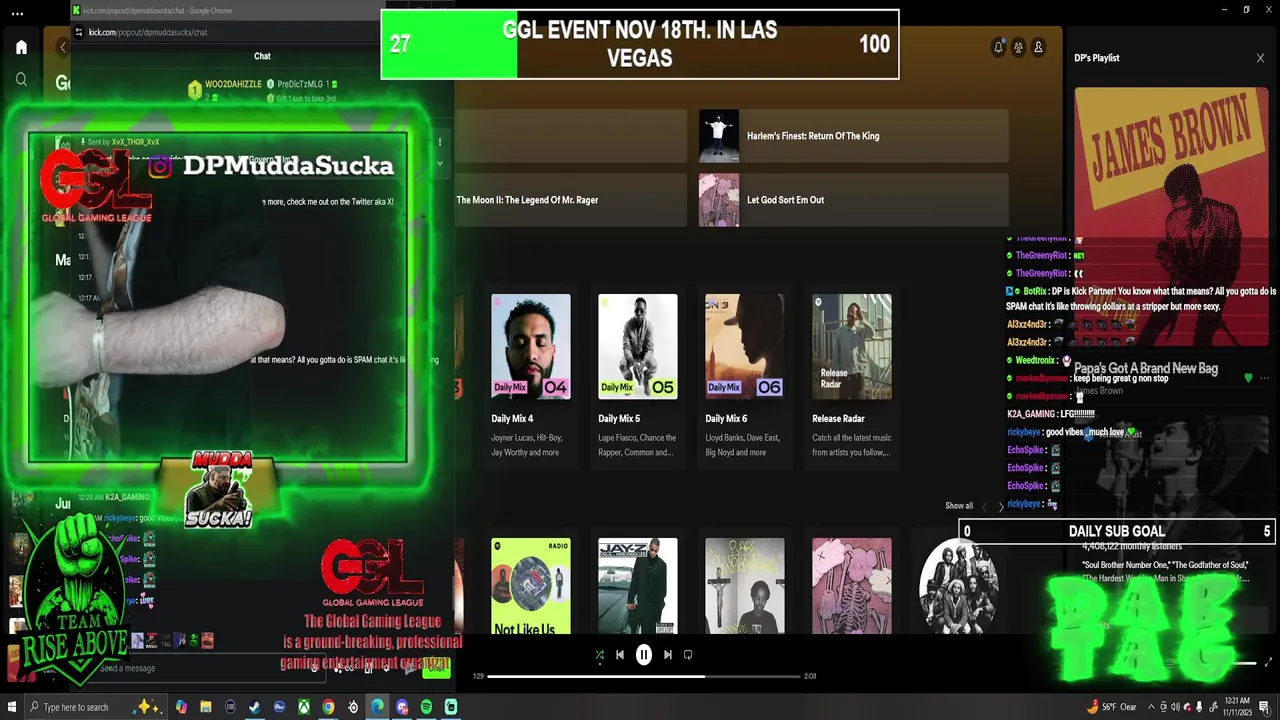
Task: Advance the carousel with the right arrow
Action: pos(1001,507)
